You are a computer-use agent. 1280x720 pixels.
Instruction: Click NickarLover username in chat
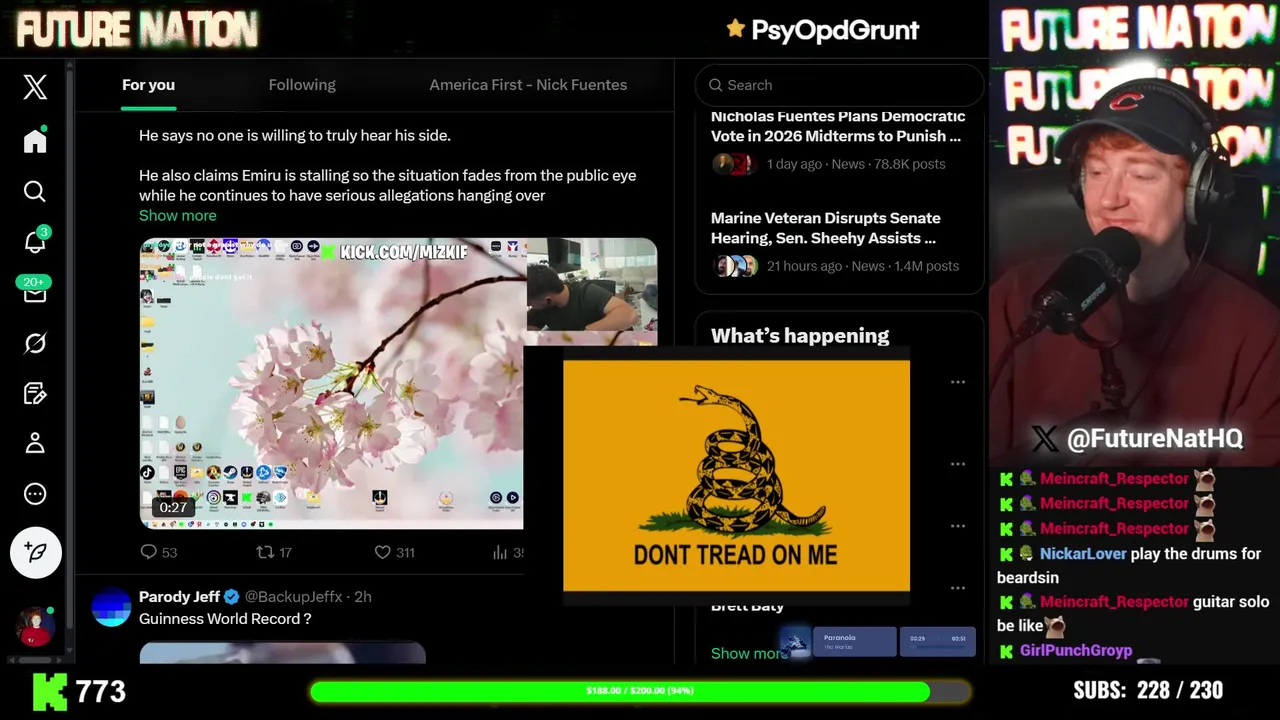(1083, 554)
